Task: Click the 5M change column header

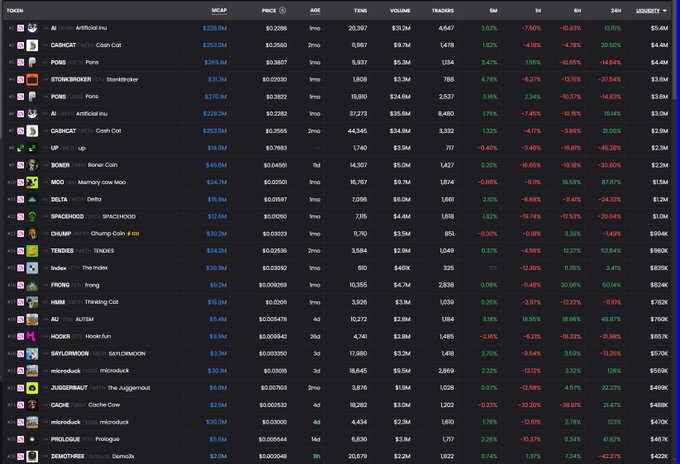Action: [x=494, y=10]
